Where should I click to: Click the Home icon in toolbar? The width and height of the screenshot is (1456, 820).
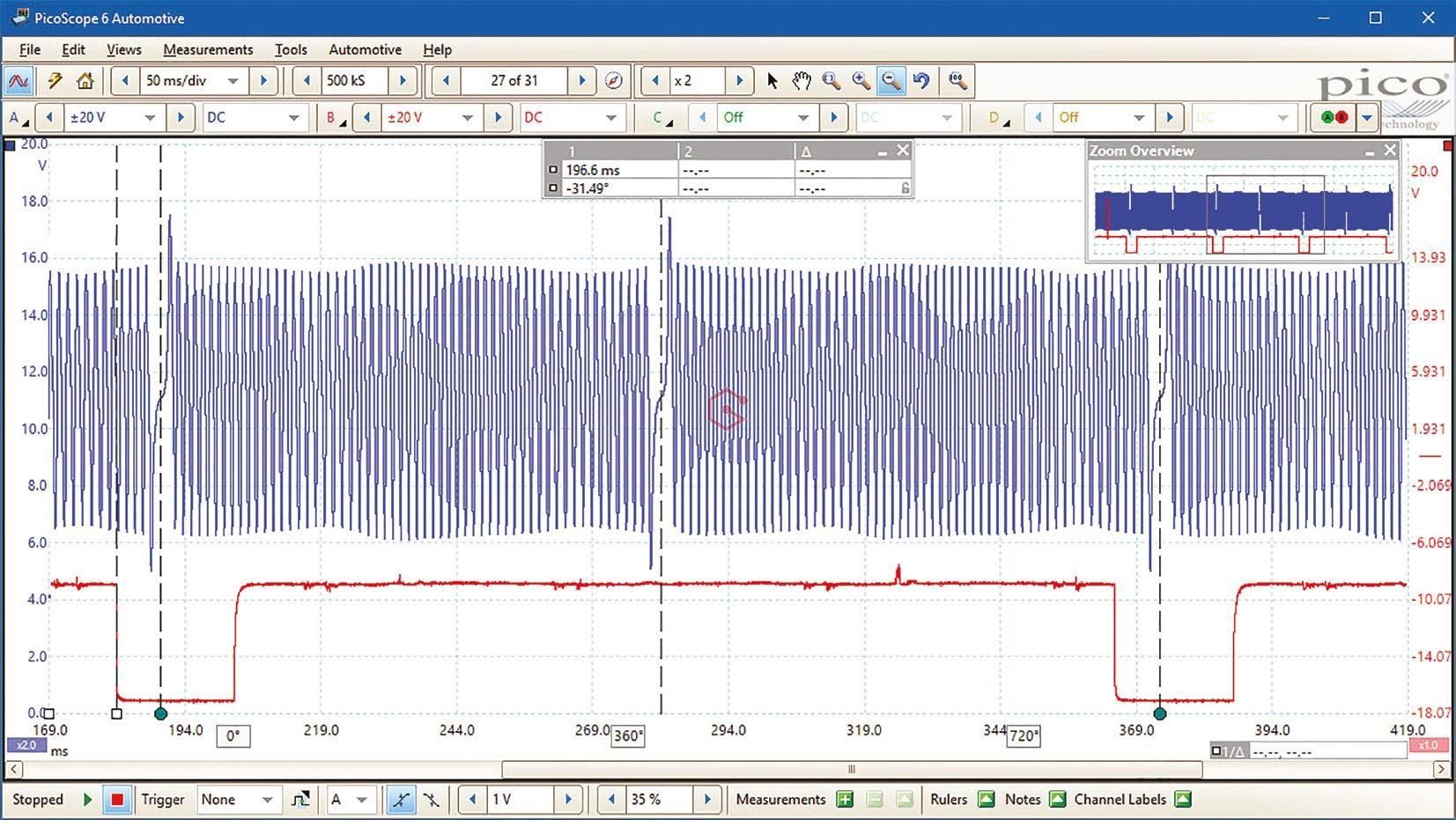pyautogui.click(x=85, y=81)
